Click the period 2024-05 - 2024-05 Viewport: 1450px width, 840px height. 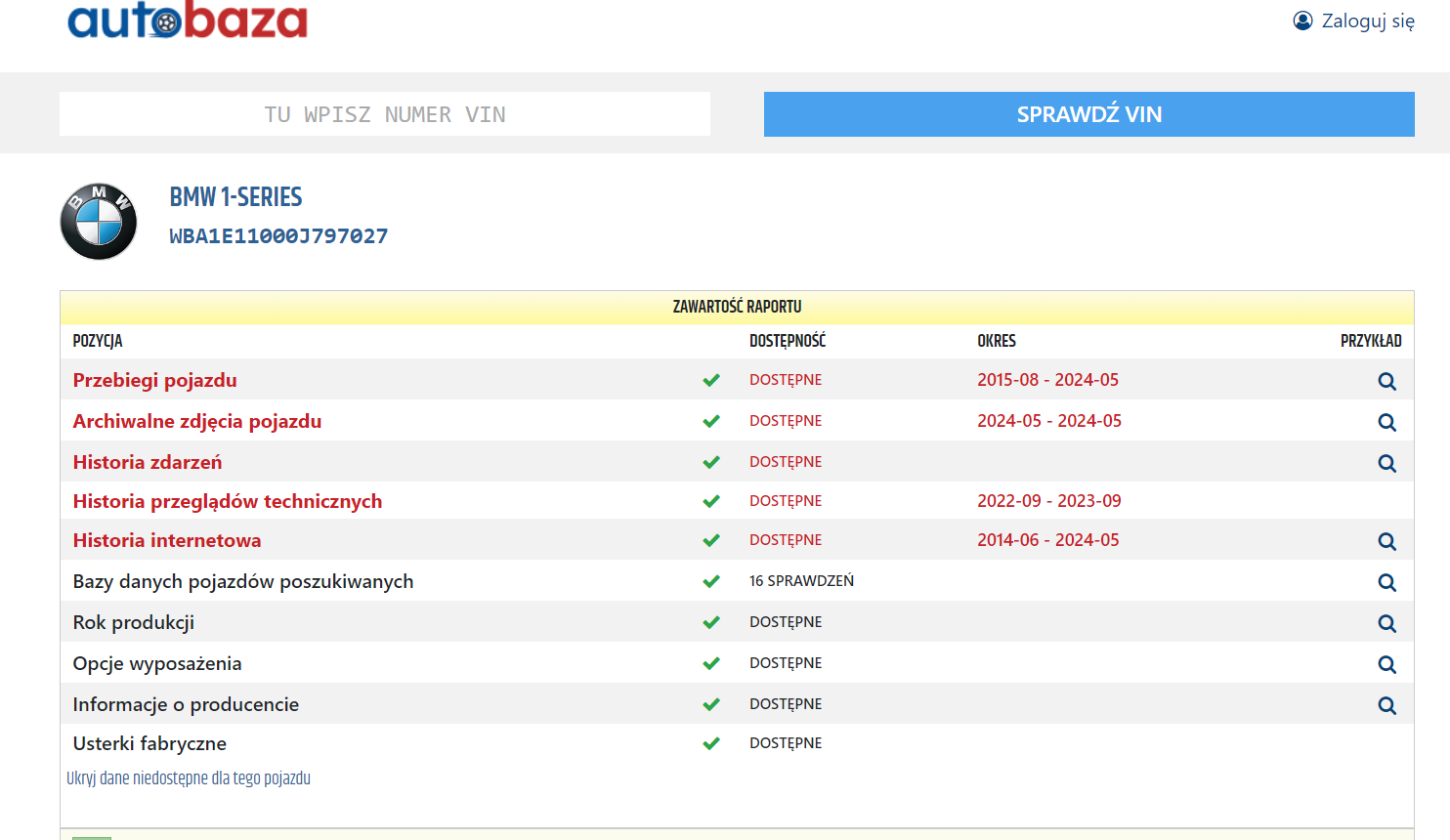point(1049,421)
